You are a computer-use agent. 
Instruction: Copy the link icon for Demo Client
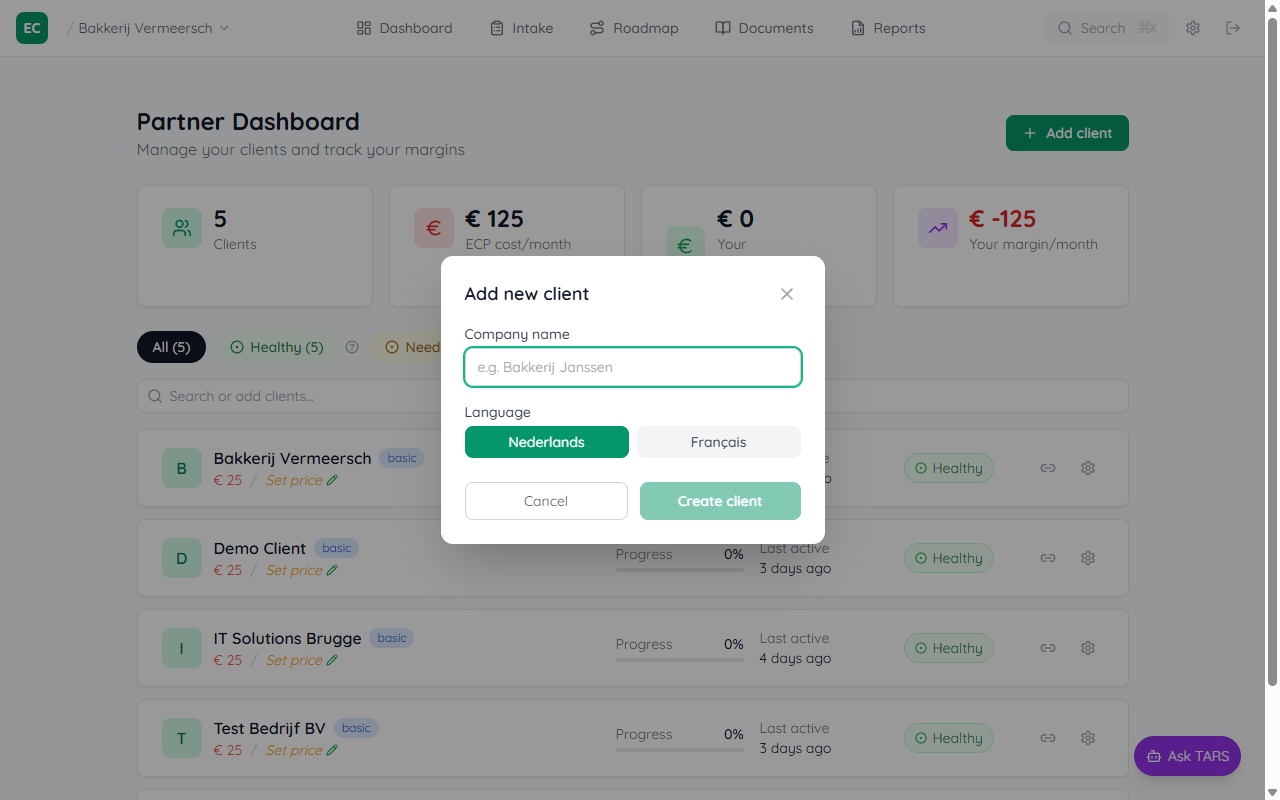point(1047,558)
